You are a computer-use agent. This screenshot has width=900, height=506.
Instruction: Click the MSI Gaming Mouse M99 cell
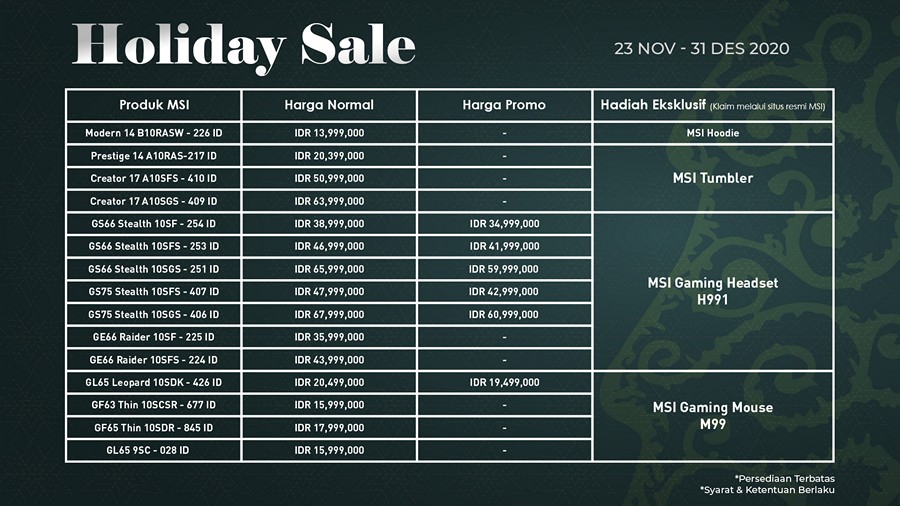[712, 415]
